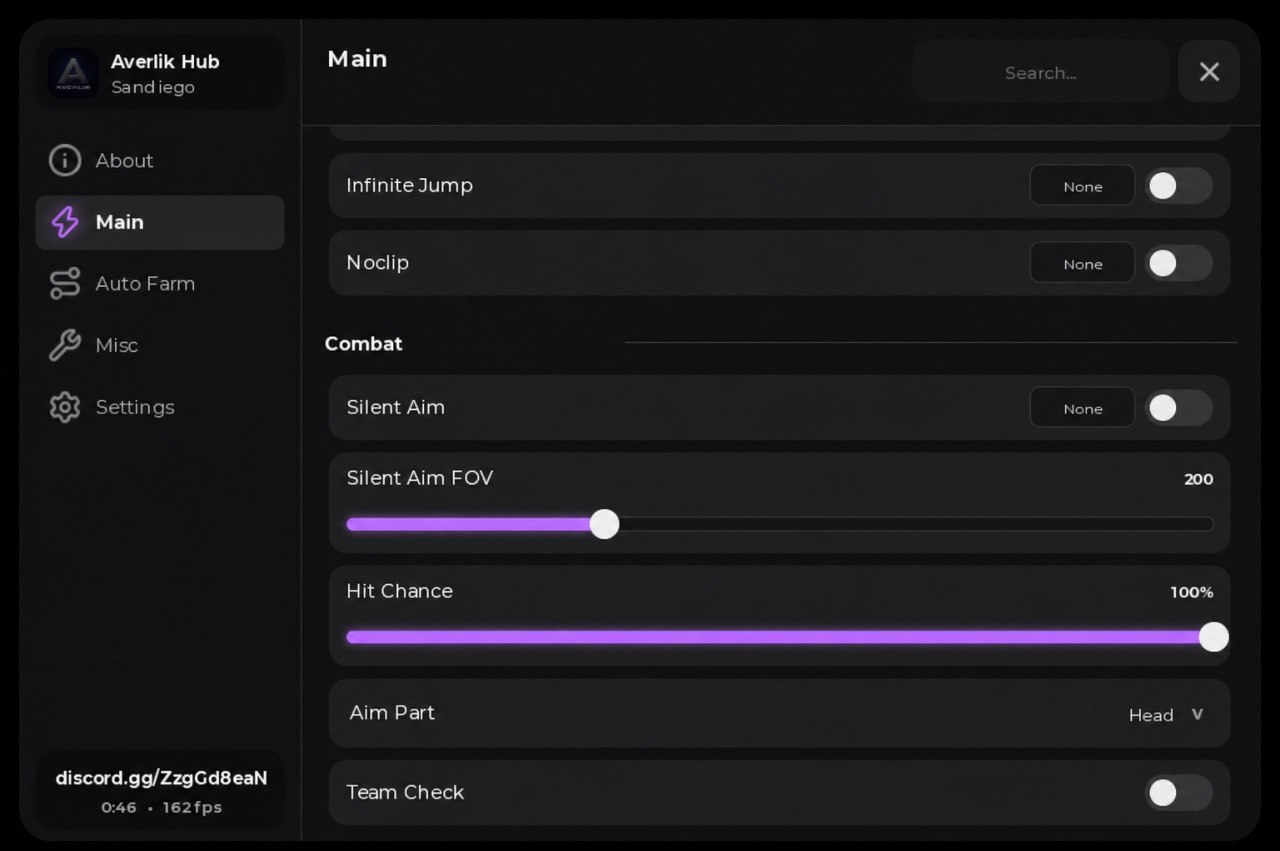Click the About info circle icon

[65, 160]
